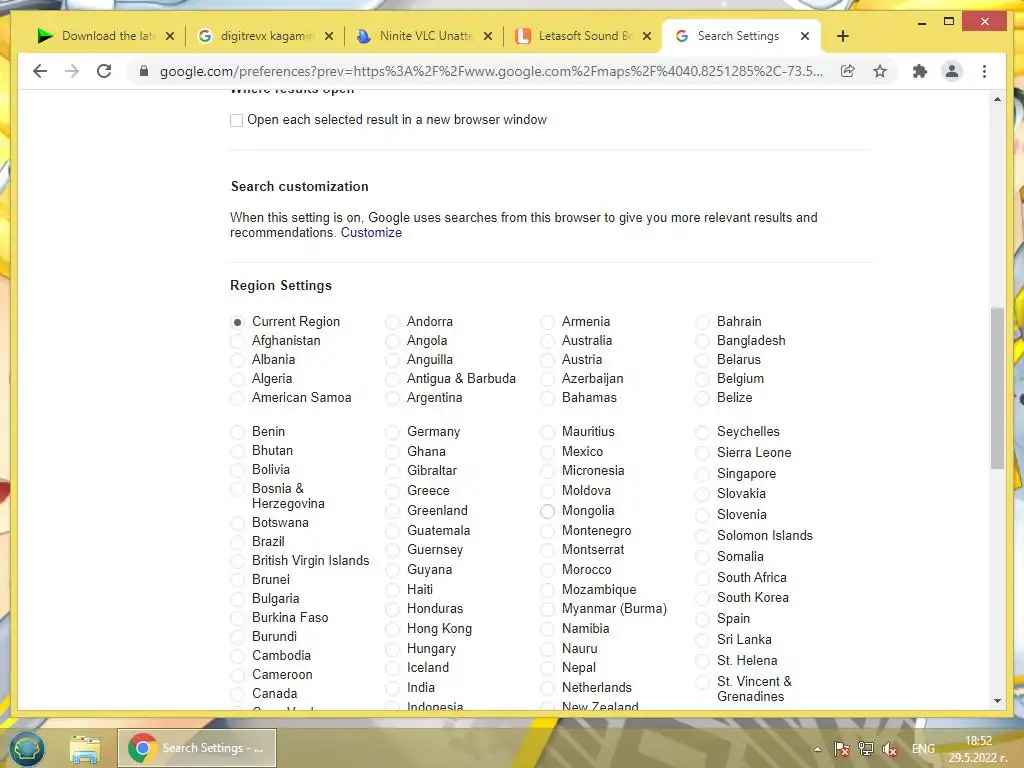The image size is (1024, 768).
Task: Check Open each result in new window
Action: point(236,120)
